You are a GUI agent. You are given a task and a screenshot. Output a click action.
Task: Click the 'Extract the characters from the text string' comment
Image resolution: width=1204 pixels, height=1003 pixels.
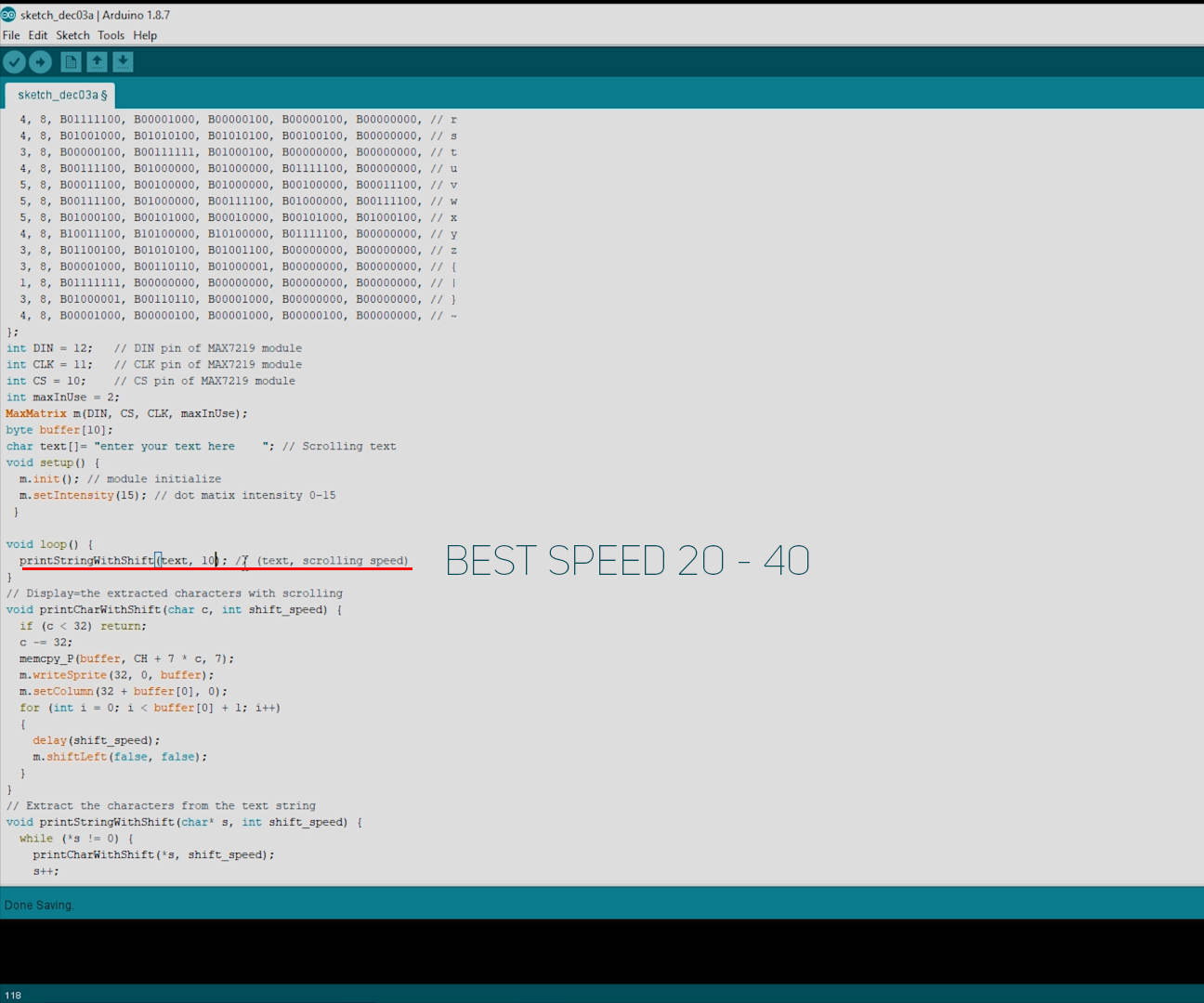pos(161,806)
